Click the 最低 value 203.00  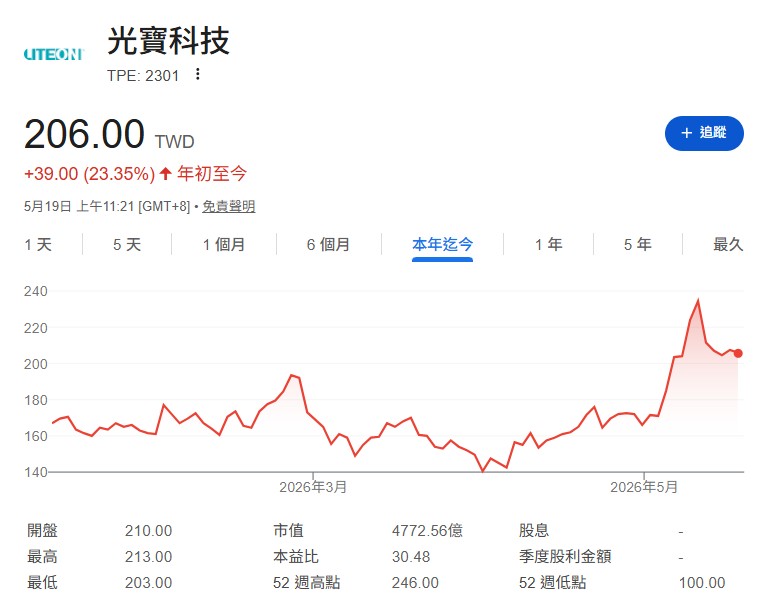tap(149, 583)
